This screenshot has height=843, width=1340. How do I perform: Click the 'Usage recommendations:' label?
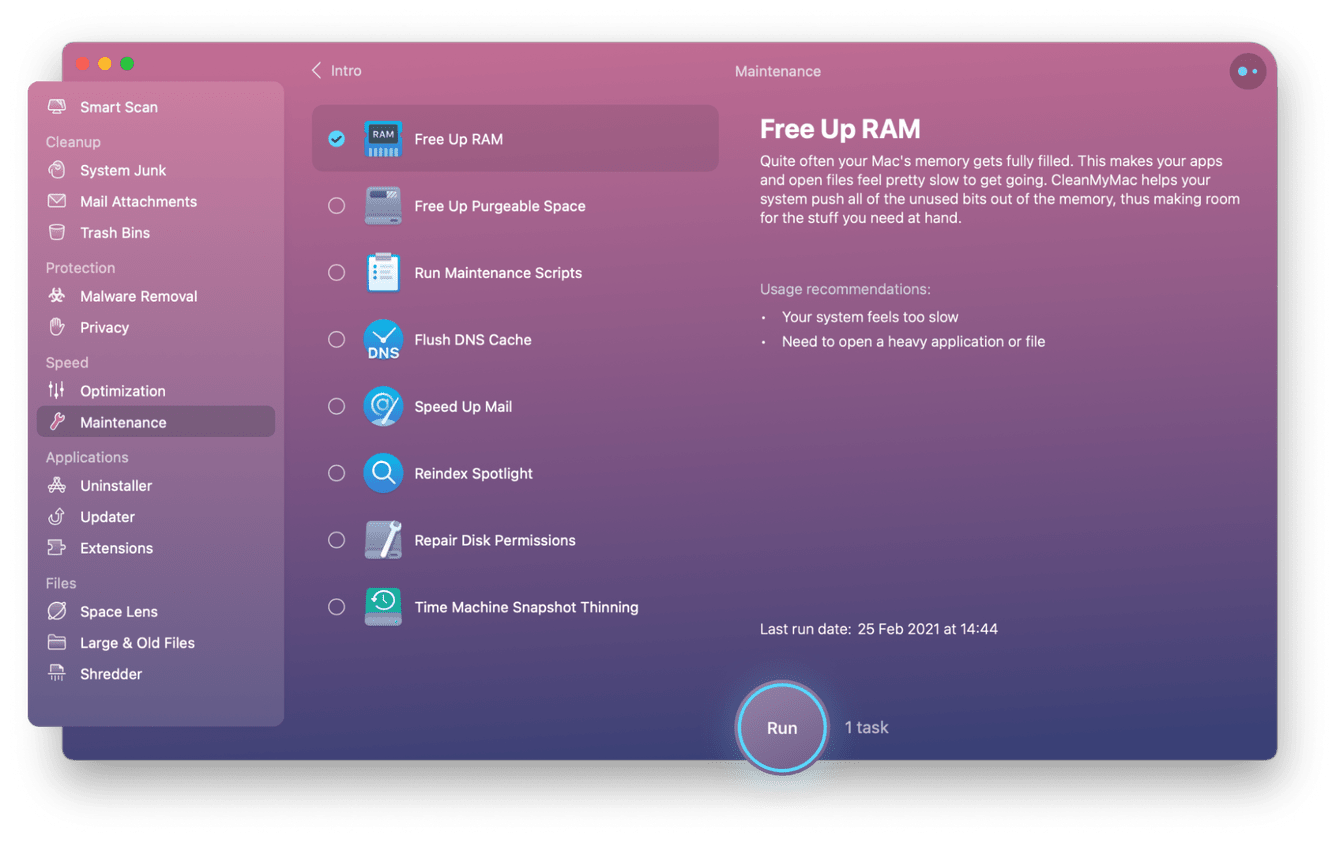point(845,289)
